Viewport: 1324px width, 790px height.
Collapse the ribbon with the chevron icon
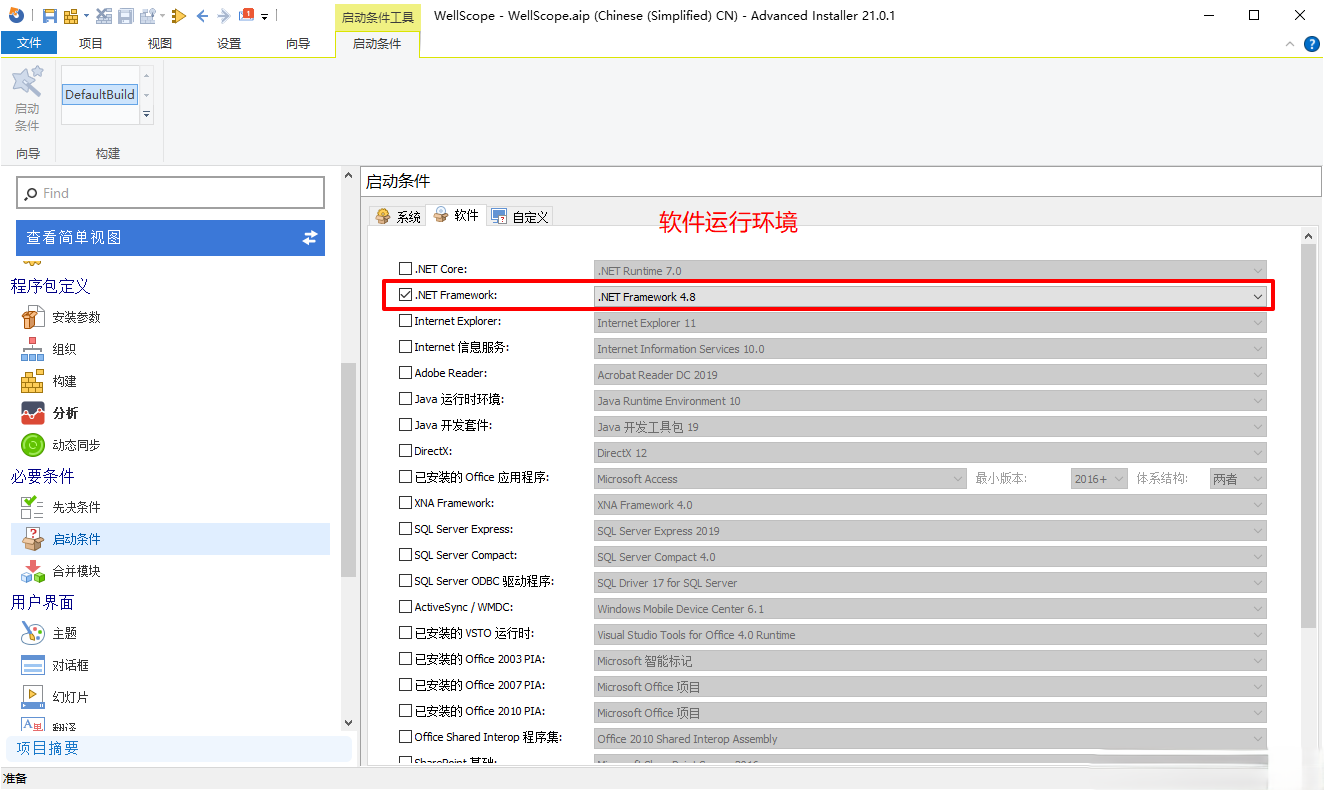(x=1290, y=44)
